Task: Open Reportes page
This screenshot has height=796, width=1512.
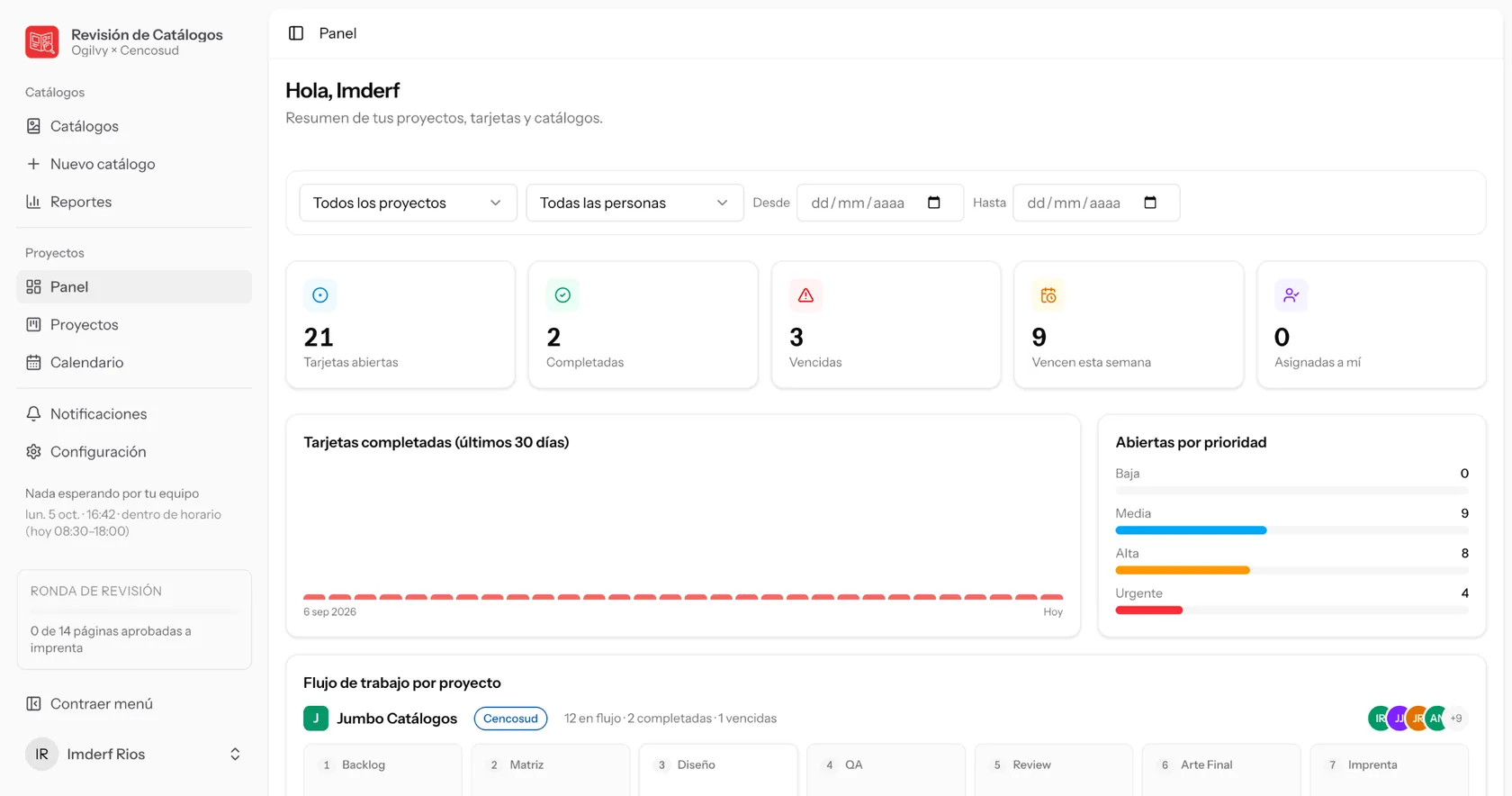Action: tap(134, 202)
